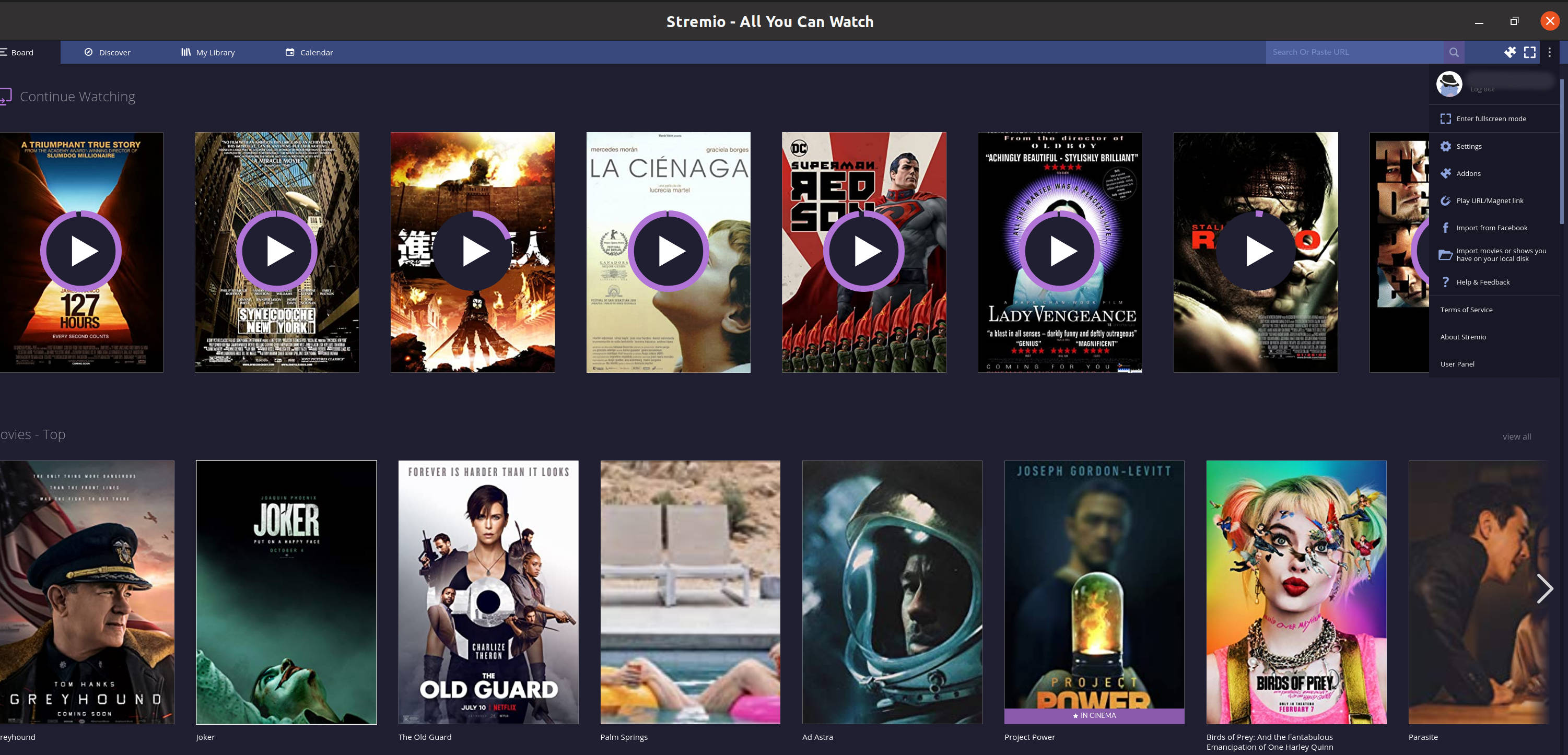Click the addons puzzle icon in top bar
Screen dimensions: 1568x755
pos(1510,52)
